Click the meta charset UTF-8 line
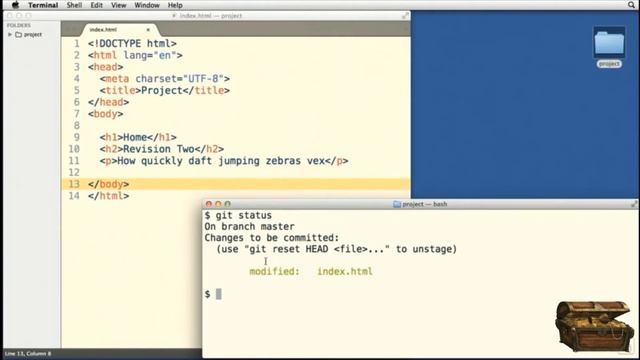This screenshot has width=640, height=360. [x=164, y=79]
